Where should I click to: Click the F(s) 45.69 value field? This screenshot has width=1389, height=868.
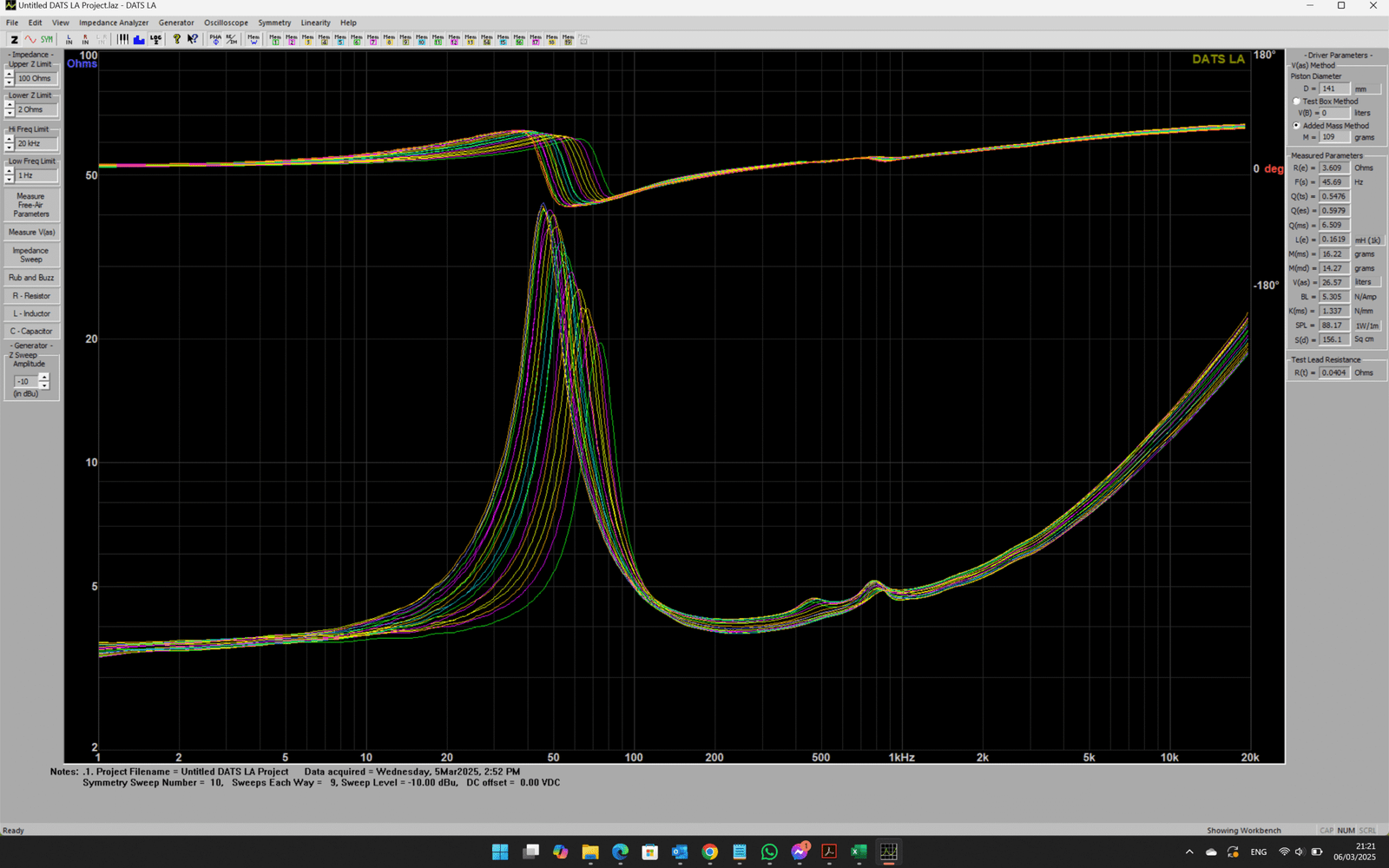(1334, 182)
